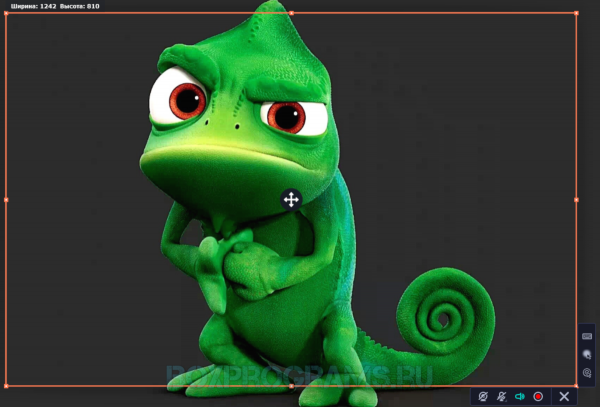Start recording with the red record button
Screen dimensions: 600x407
538,396
